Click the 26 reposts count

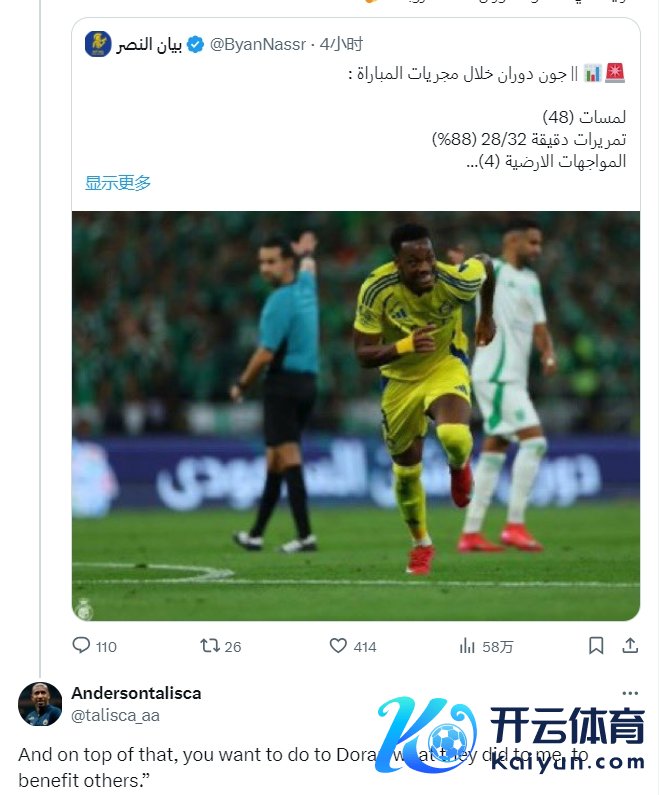[233, 647]
